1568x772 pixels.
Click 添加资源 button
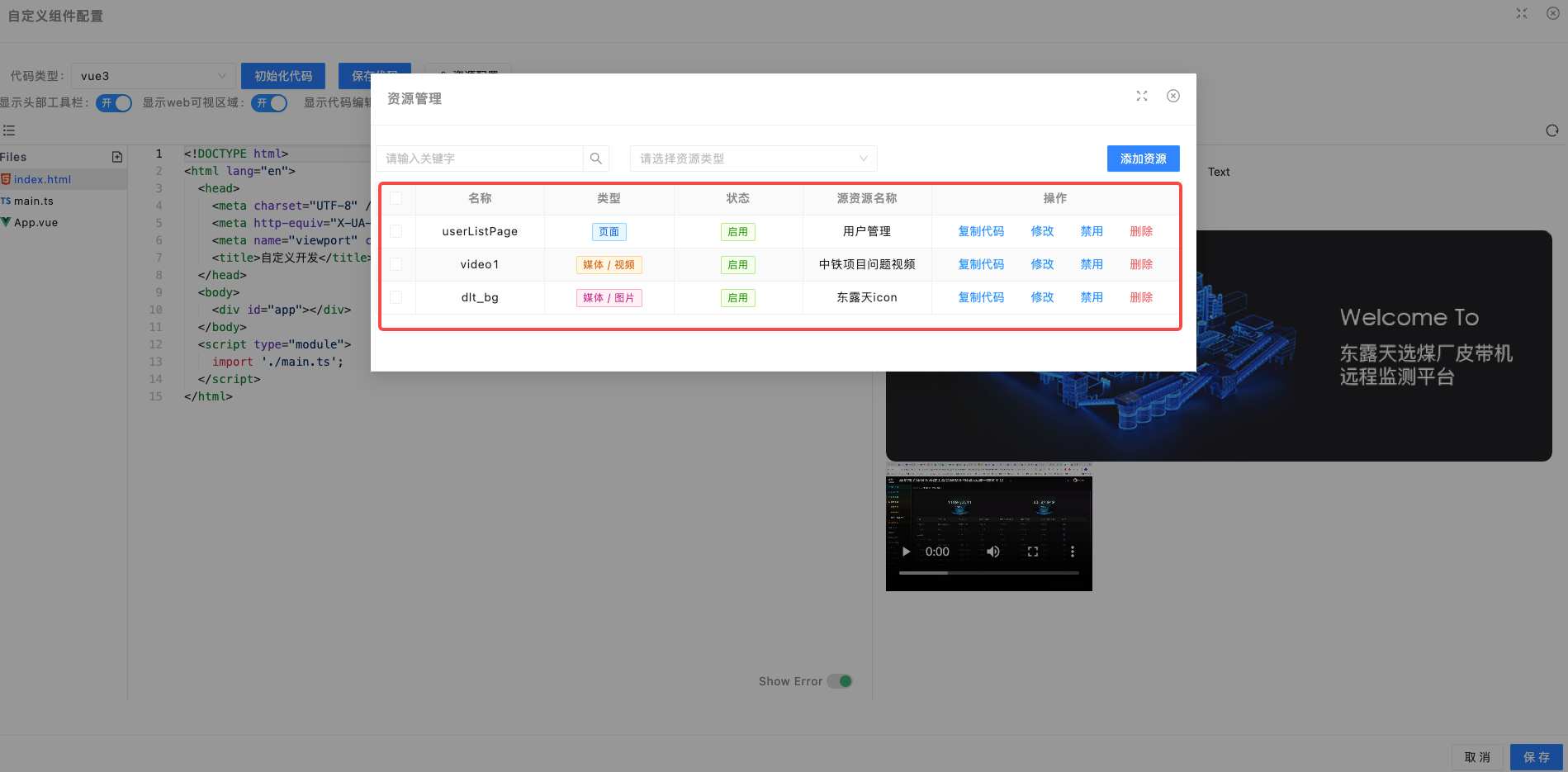tap(1144, 159)
